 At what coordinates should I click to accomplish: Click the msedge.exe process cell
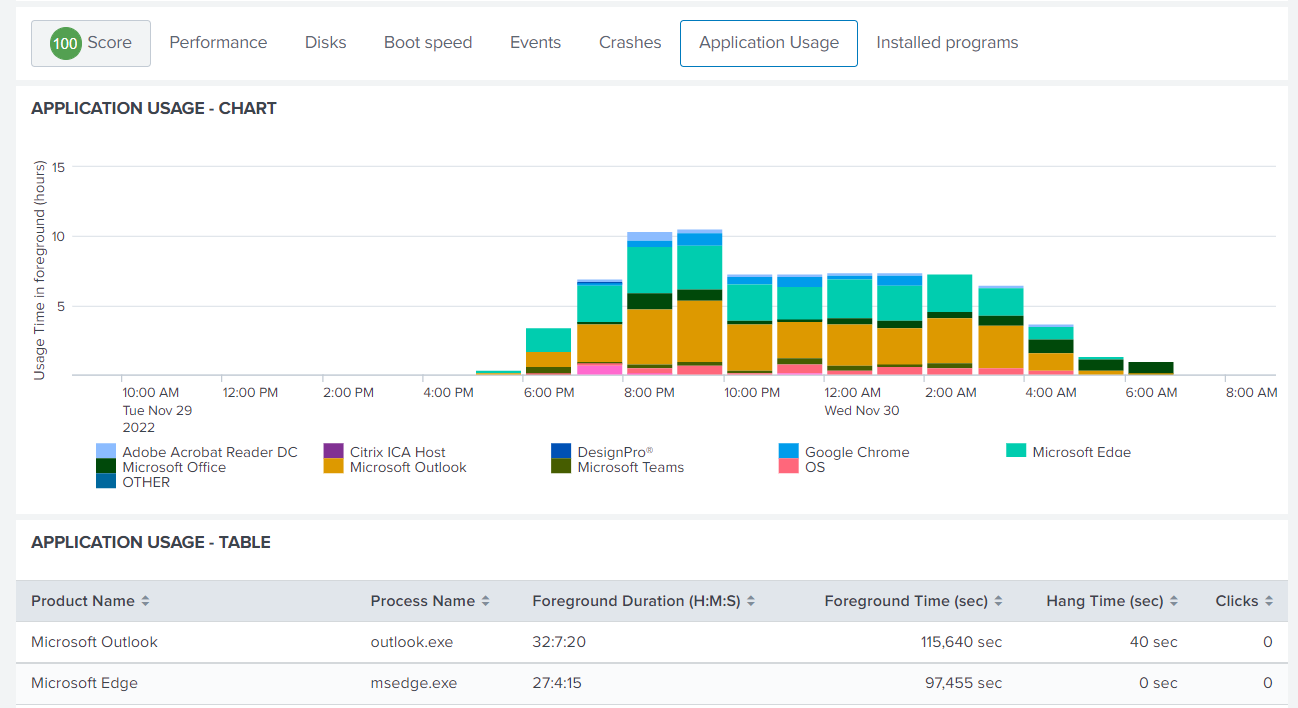(413, 683)
